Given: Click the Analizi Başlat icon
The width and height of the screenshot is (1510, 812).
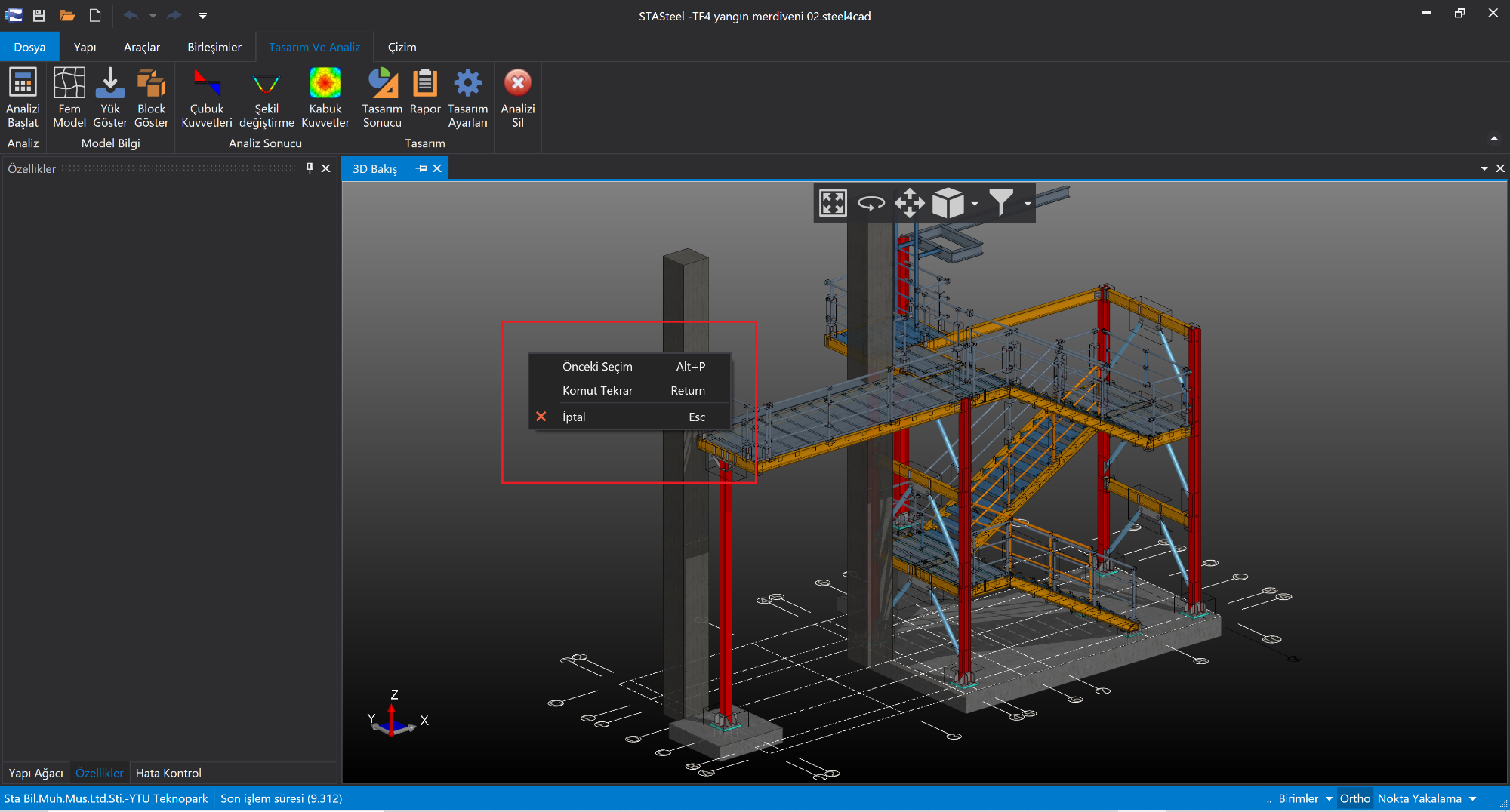Looking at the screenshot, I should [23, 84].
